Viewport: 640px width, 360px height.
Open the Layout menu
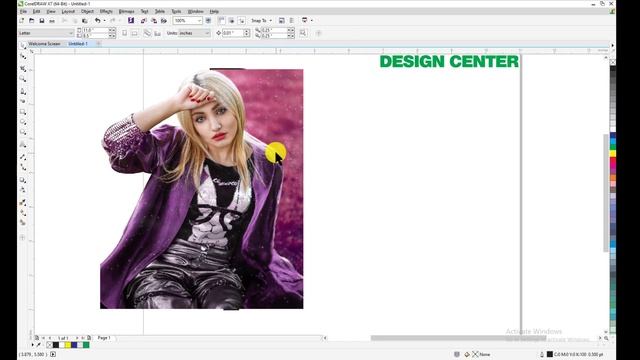click(x=68, y=11)
